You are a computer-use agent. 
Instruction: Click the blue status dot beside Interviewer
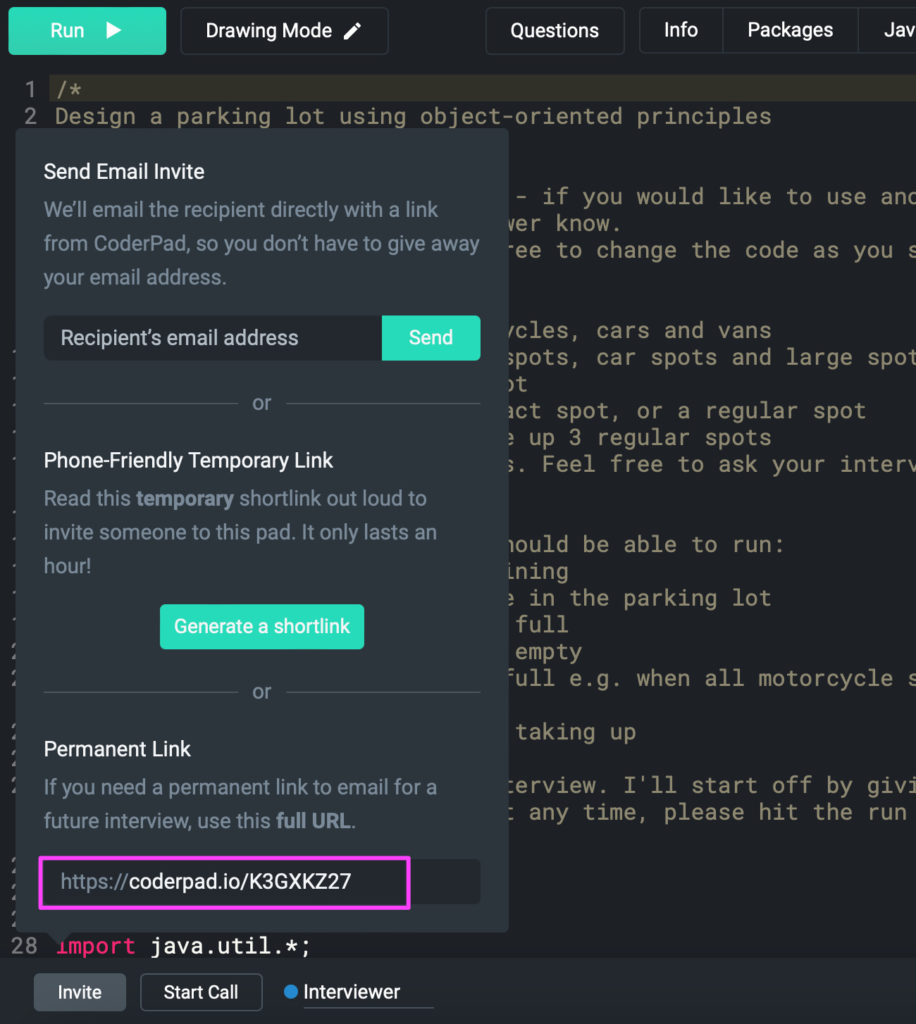(291, 991)
